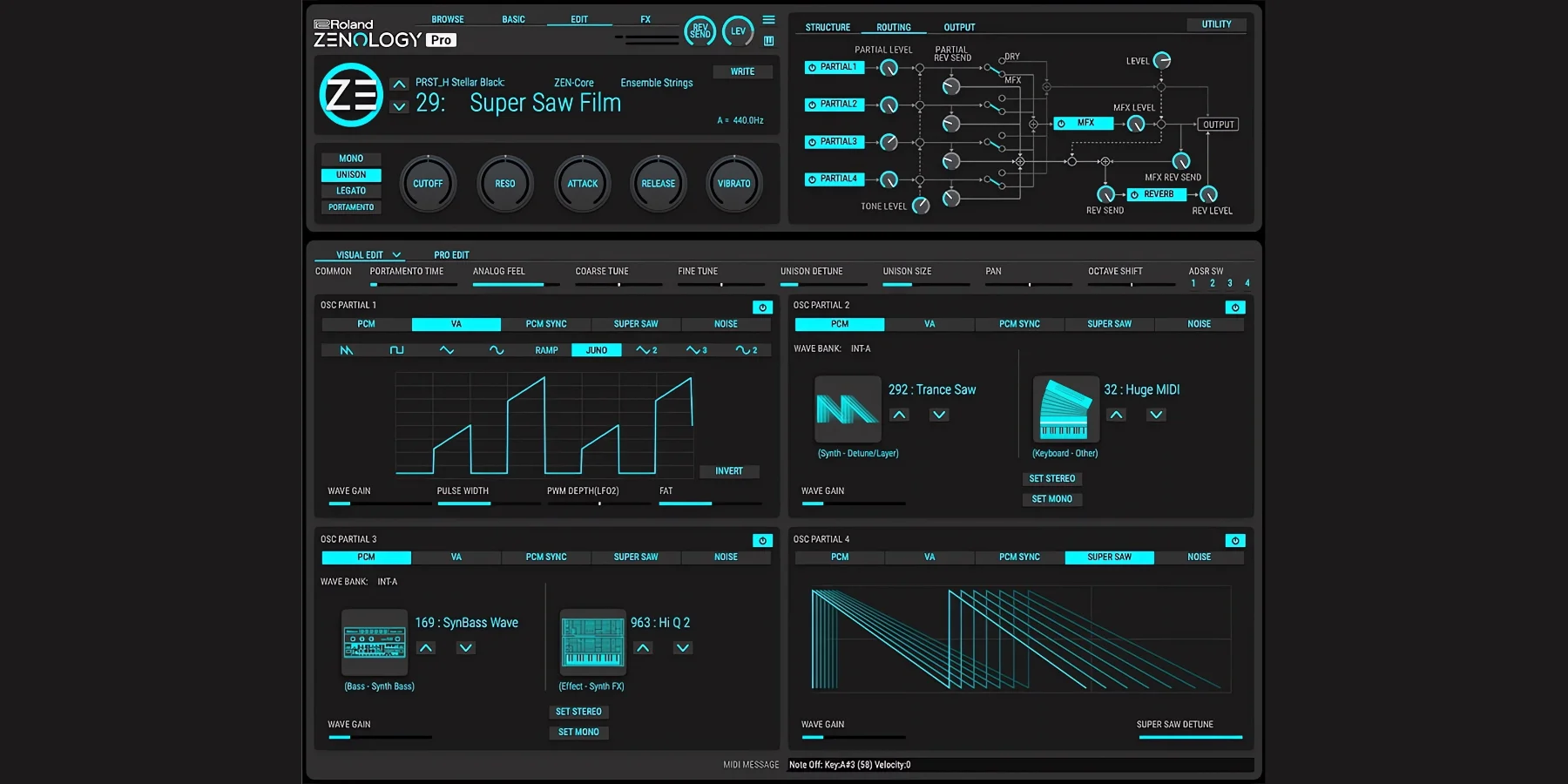Toggle the MFX block power
This screenshot has height=784, width=1568.
(1061, 124)
